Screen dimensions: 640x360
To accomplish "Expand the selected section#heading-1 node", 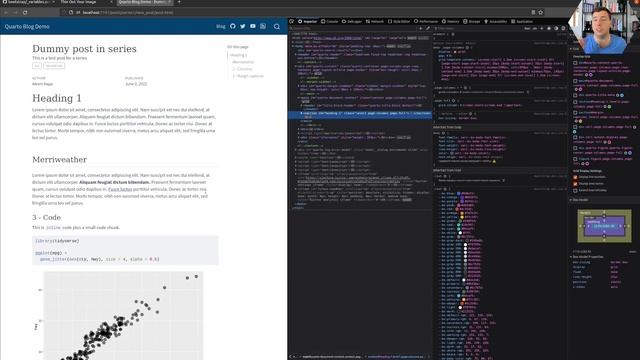I will pyautogui.click(x=301, y=113).
